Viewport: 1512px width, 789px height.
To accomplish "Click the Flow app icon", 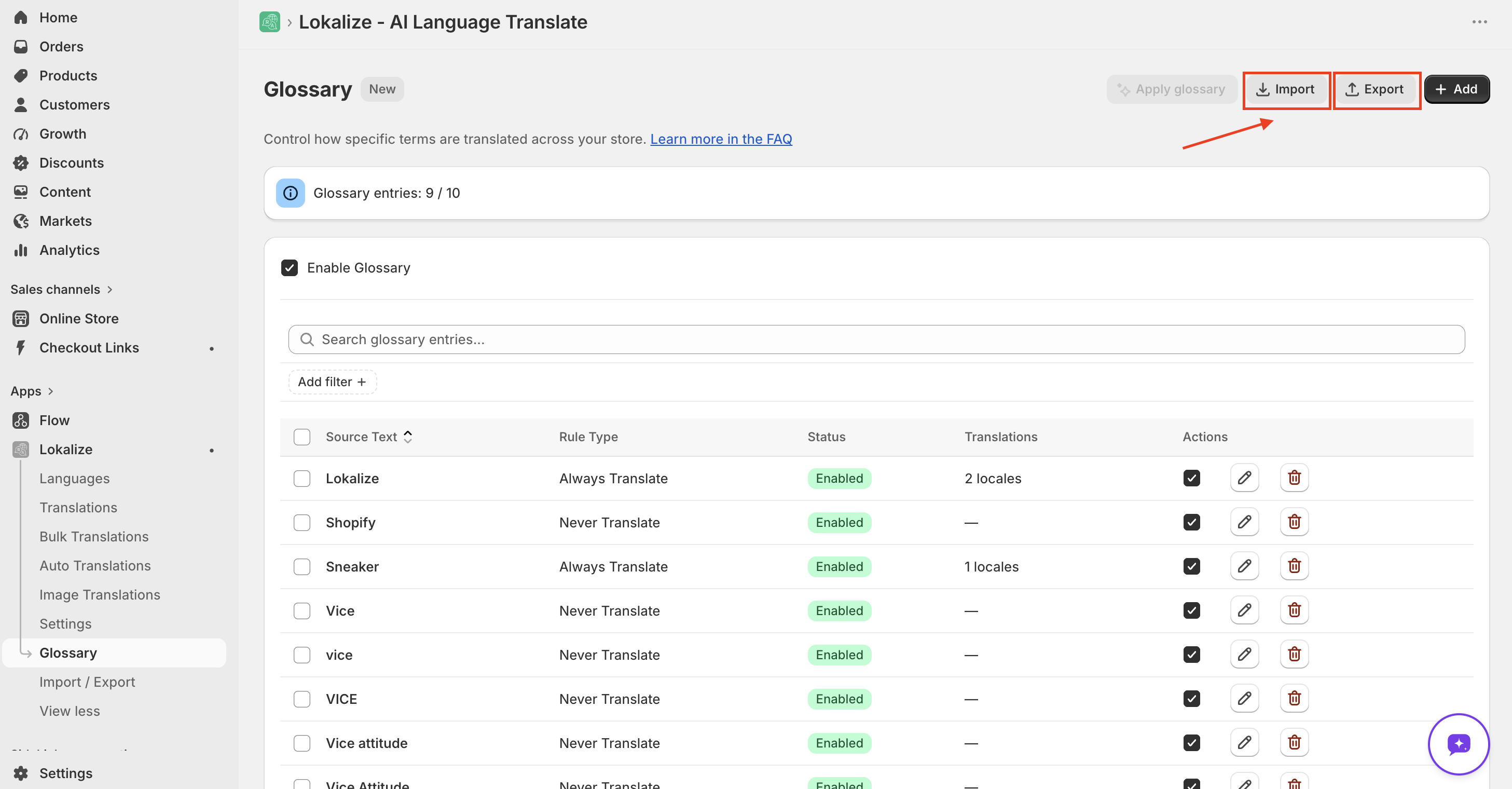I will coord(21,420).
